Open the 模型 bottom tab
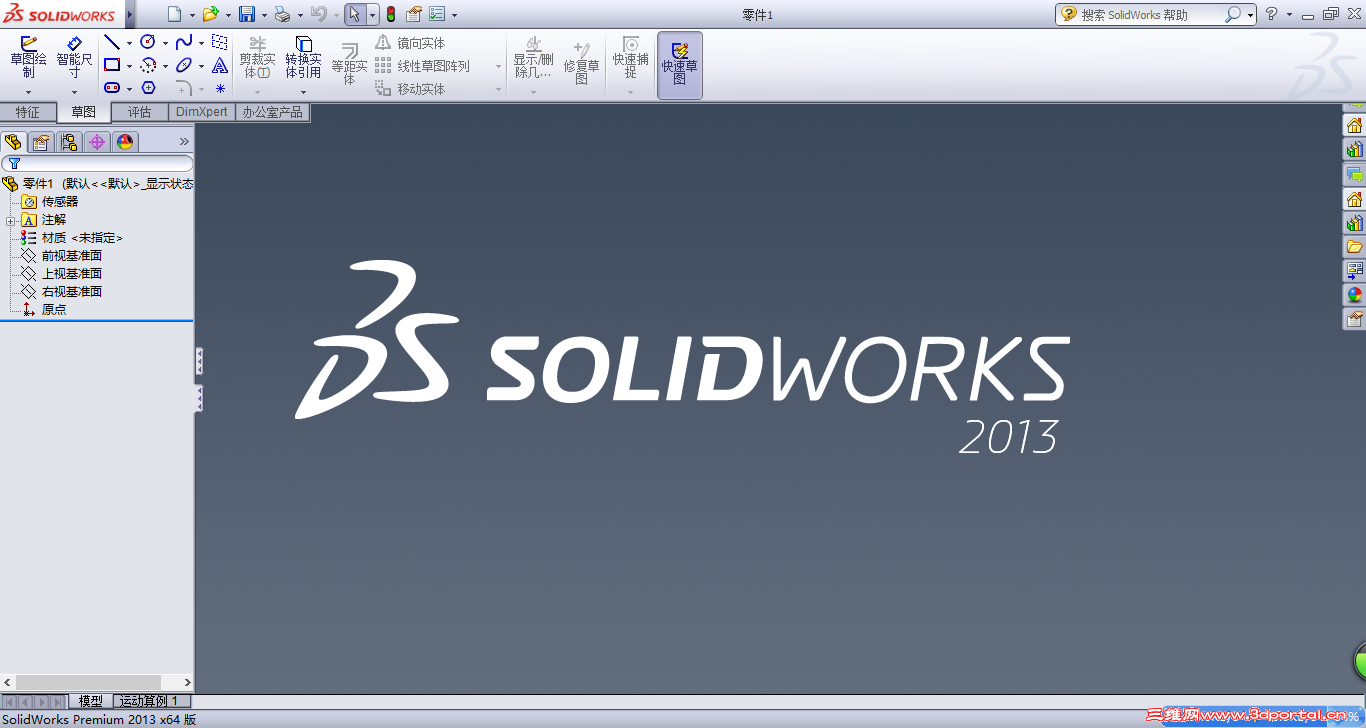Viewport: 1366px width, 728px height. (91, 701)
